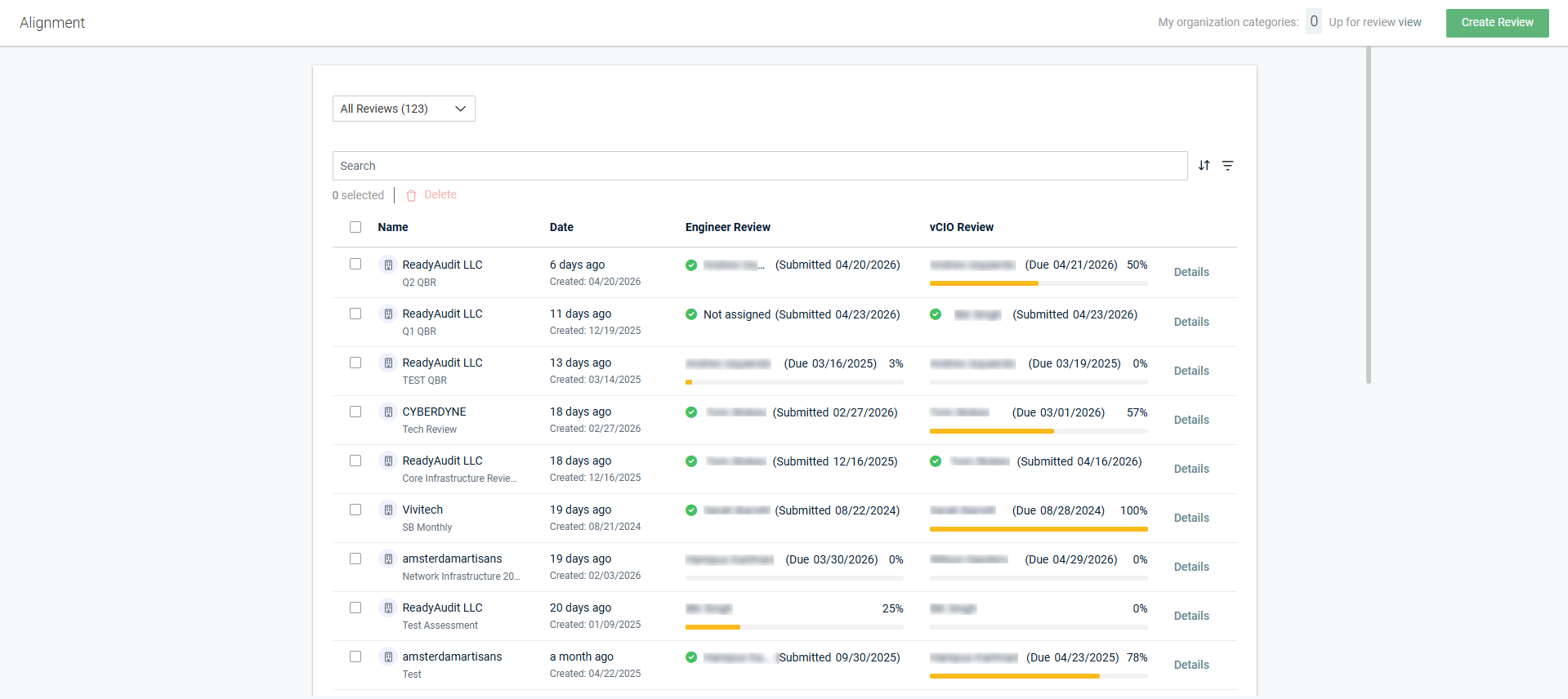
Task: Select the Vivitech SB Monthly checkbox
Action: 355,510
